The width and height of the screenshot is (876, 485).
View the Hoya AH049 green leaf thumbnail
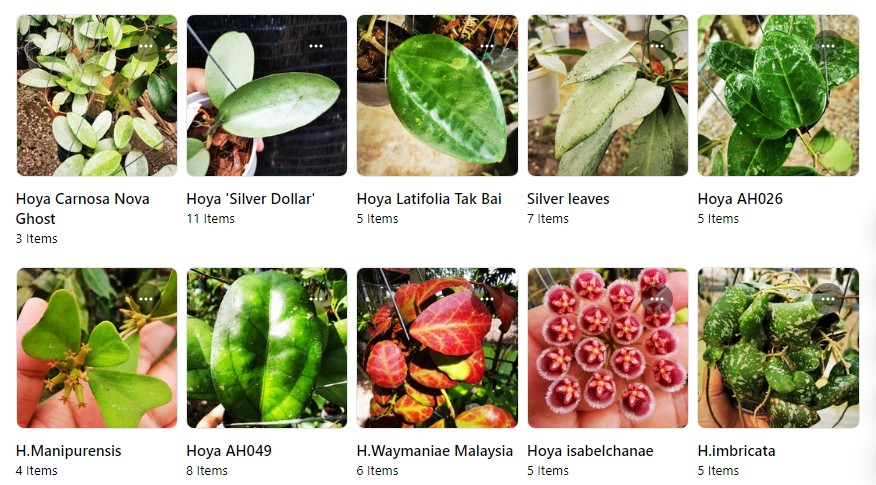point(267,348)
